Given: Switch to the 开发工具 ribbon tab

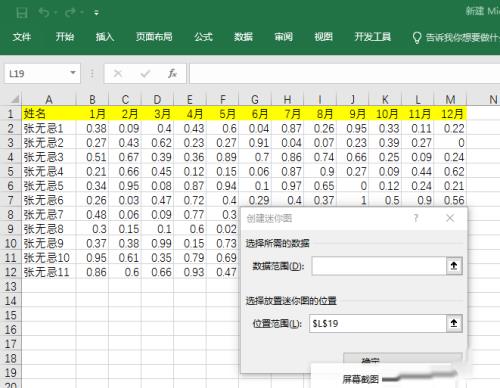Looking at the screenshot, I should (x=372, y=37).
